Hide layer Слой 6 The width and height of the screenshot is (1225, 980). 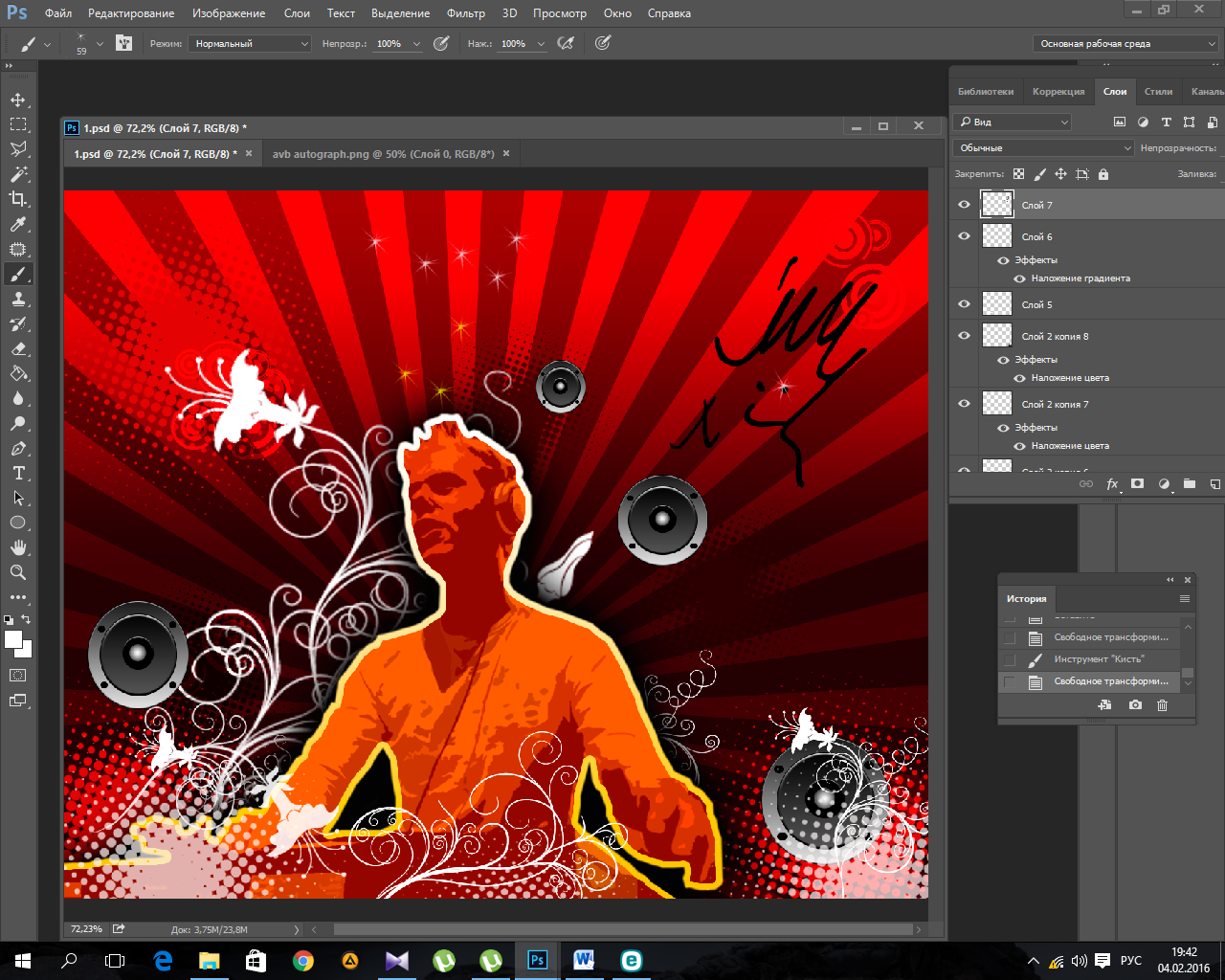point(964,236)
